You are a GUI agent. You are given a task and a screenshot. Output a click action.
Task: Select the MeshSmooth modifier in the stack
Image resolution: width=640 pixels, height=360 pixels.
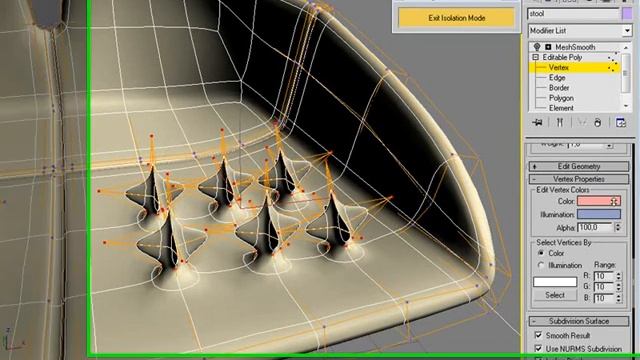(575, 47)
